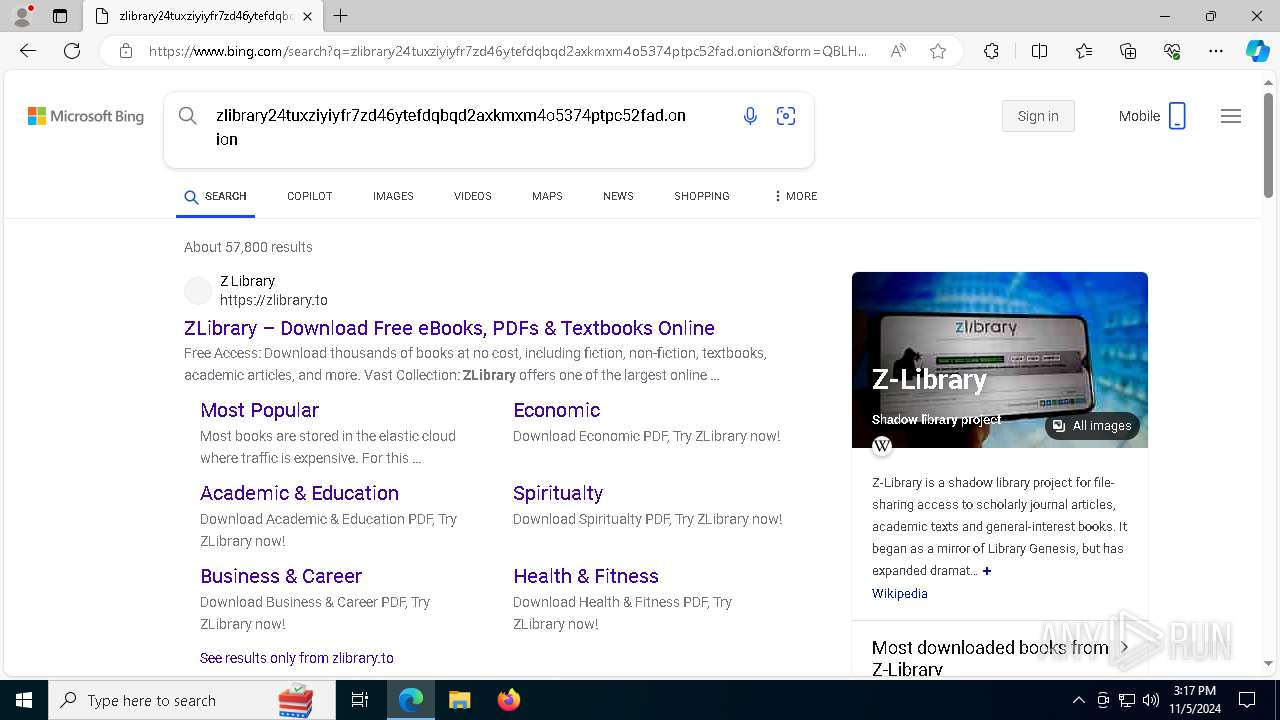The image size is (1280, 720).
Task: Switch to the MAPS tab
Action: tap(547, 196)
